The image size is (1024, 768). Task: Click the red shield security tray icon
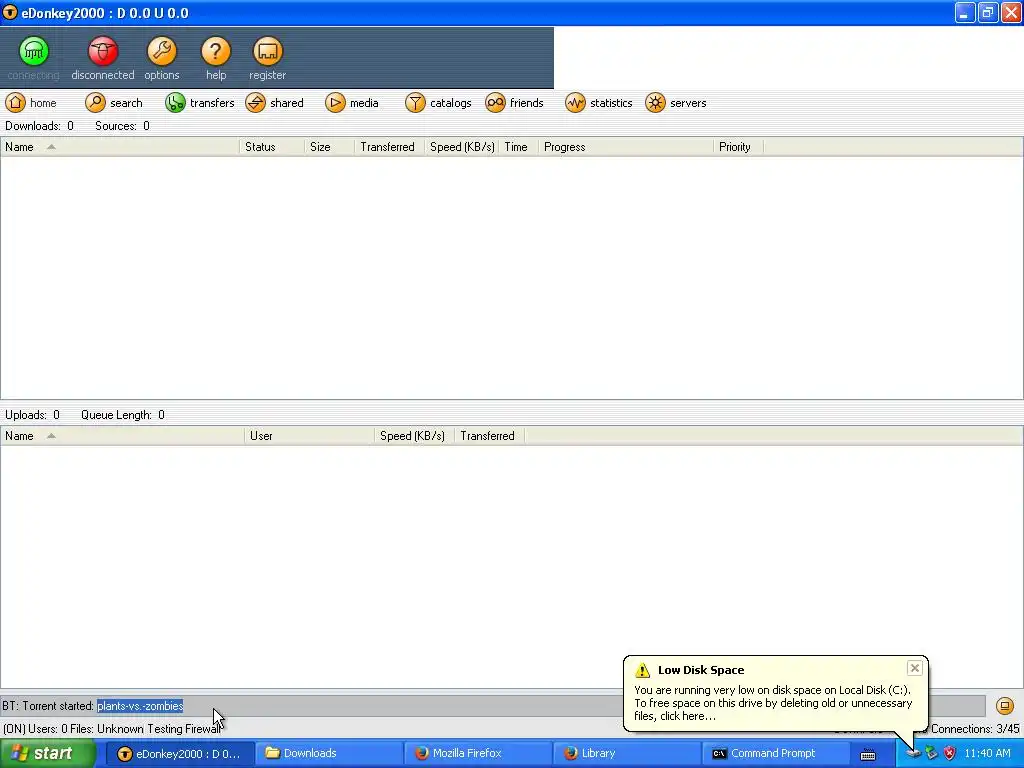950,754
